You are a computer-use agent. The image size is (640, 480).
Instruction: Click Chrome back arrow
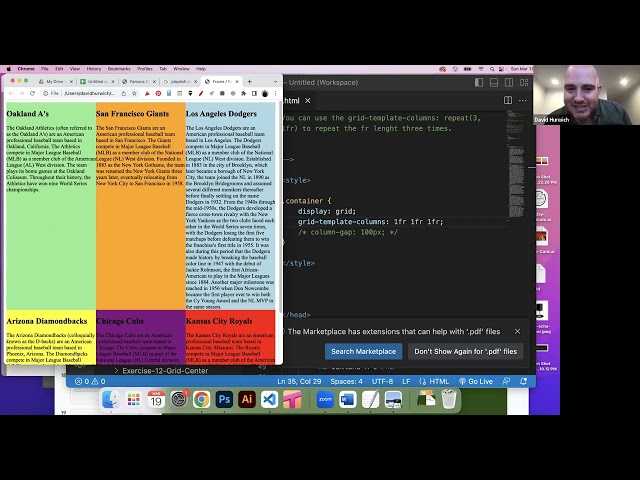11,93
